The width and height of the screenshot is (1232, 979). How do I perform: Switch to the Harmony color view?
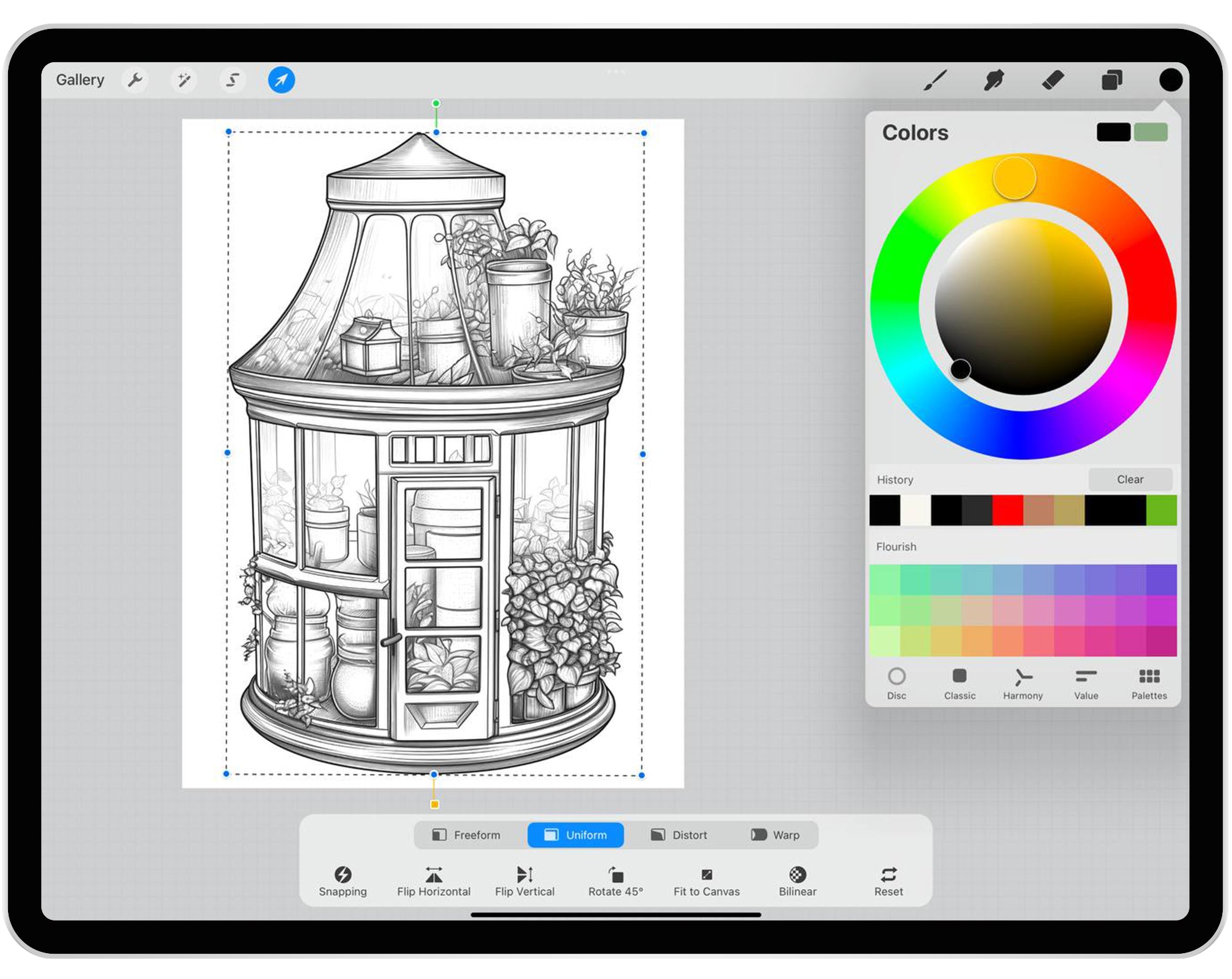1023,684
